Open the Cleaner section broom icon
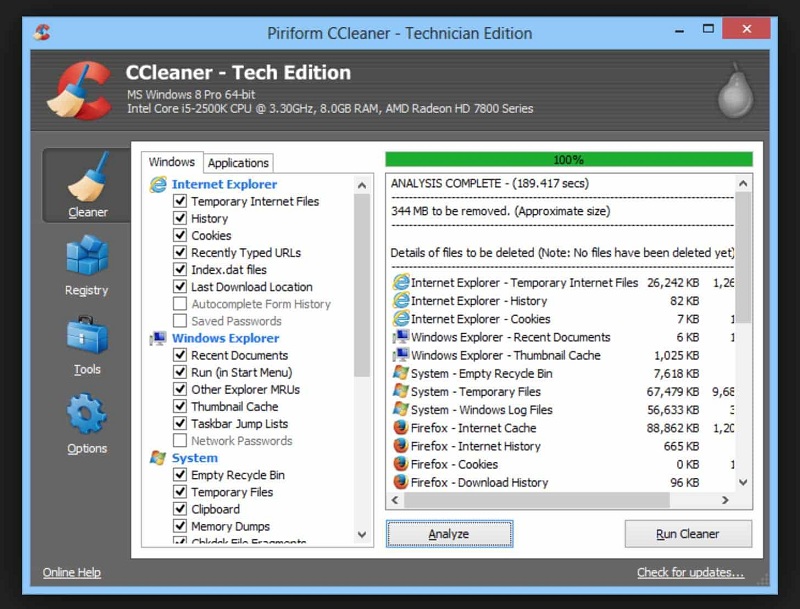The image size is (800, 609). tap(87, 180)
